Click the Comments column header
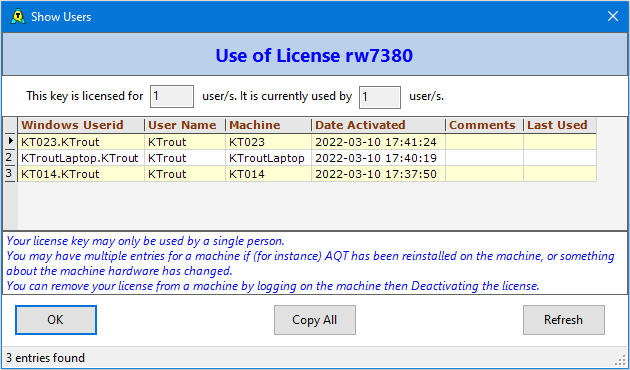Viewport: 630px width, 370px height. point(484,125)
